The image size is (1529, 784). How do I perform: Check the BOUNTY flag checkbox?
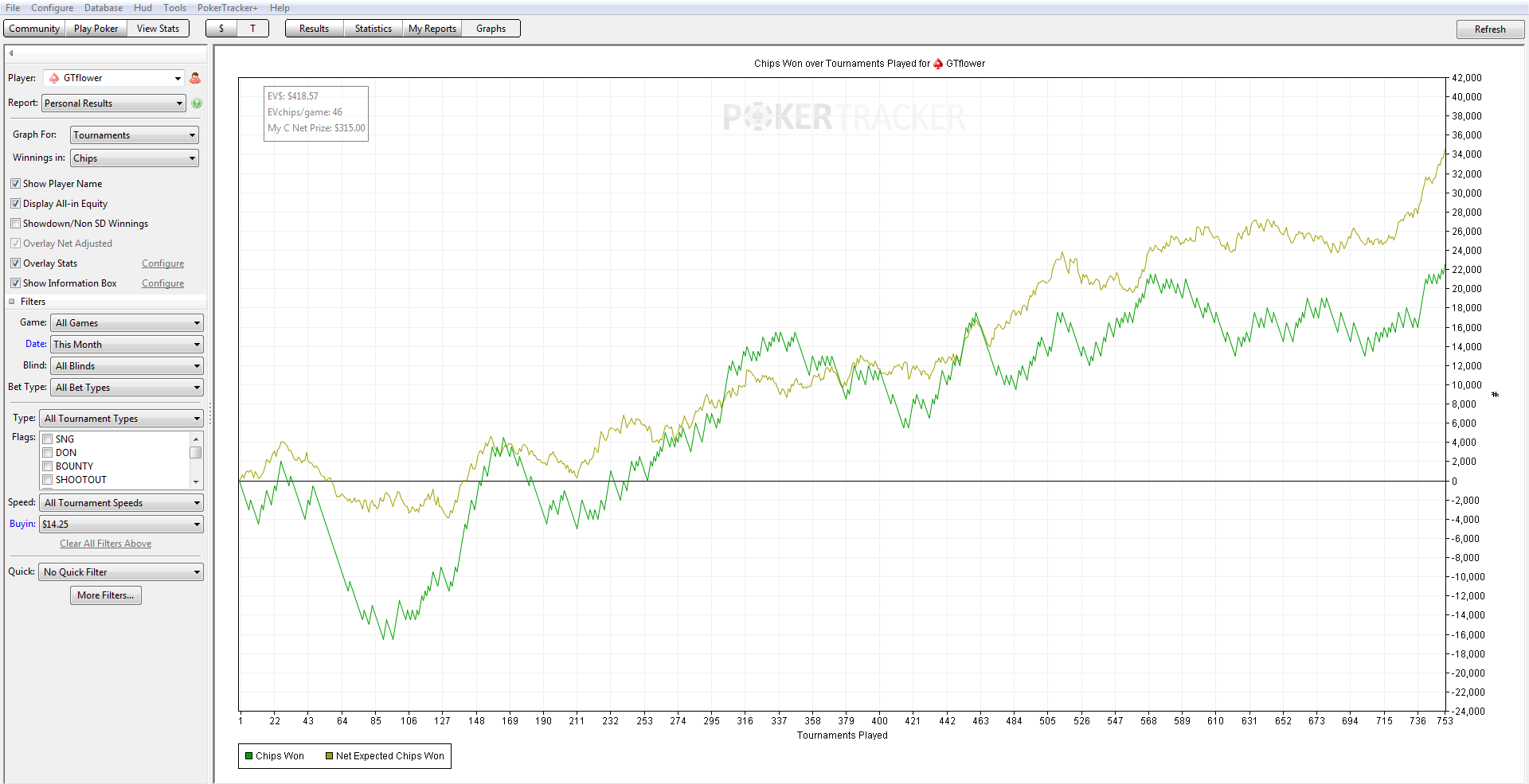pyautogui.click(x=48, y=466)
